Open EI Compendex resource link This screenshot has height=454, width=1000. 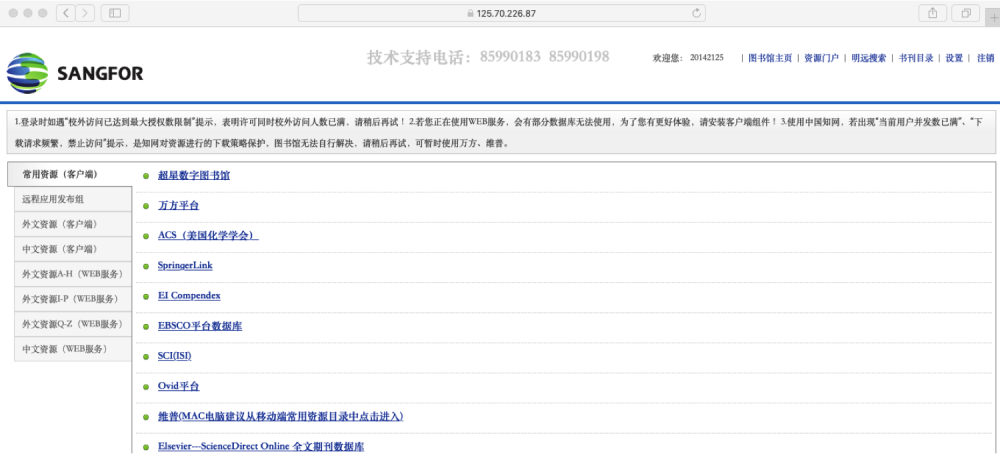pos(189,296)
